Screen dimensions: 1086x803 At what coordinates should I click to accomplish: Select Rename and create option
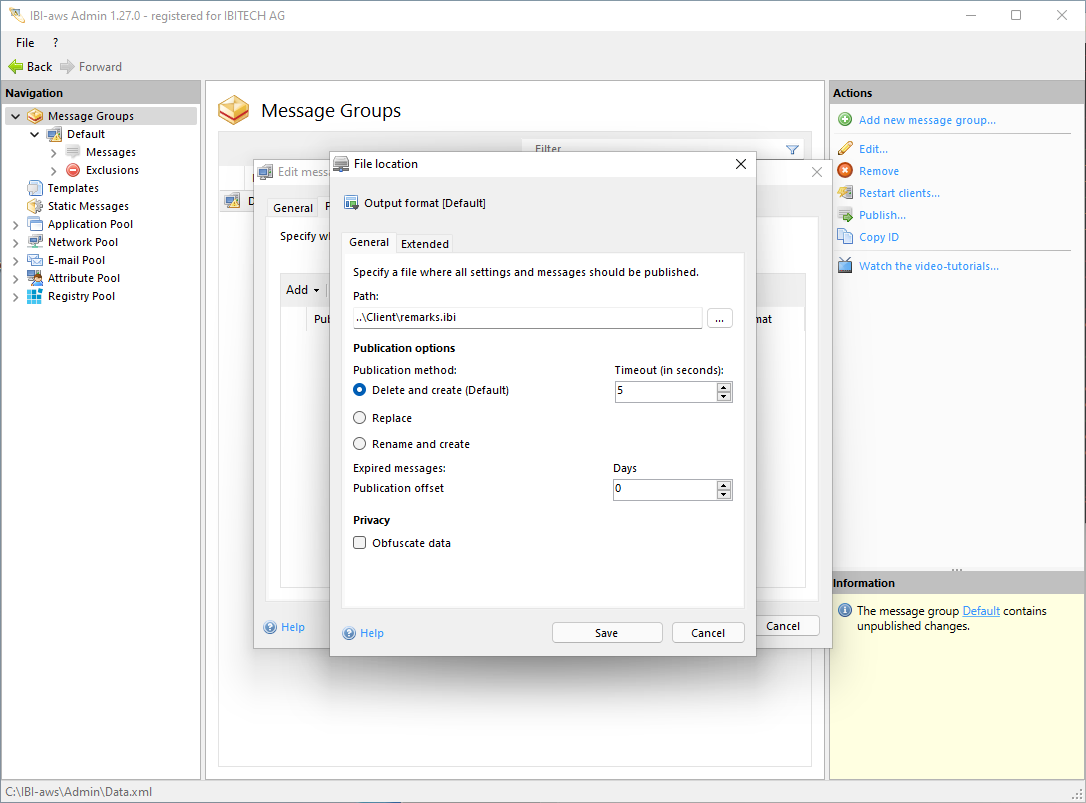360,444
